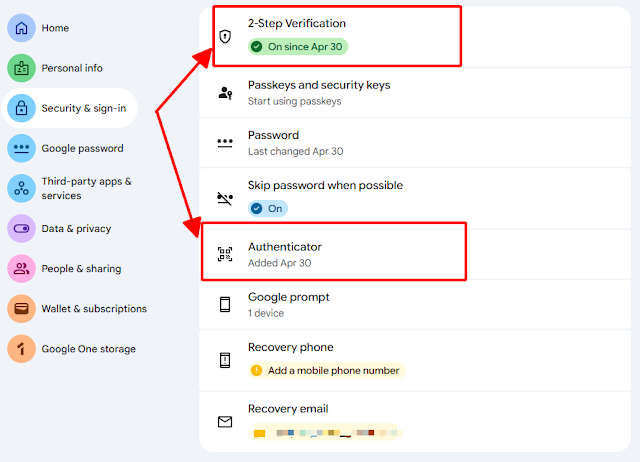The height and width of the screenshot is (462, 640).
Task: Click the Recovery email envelope icon
Action: [225, 422]
